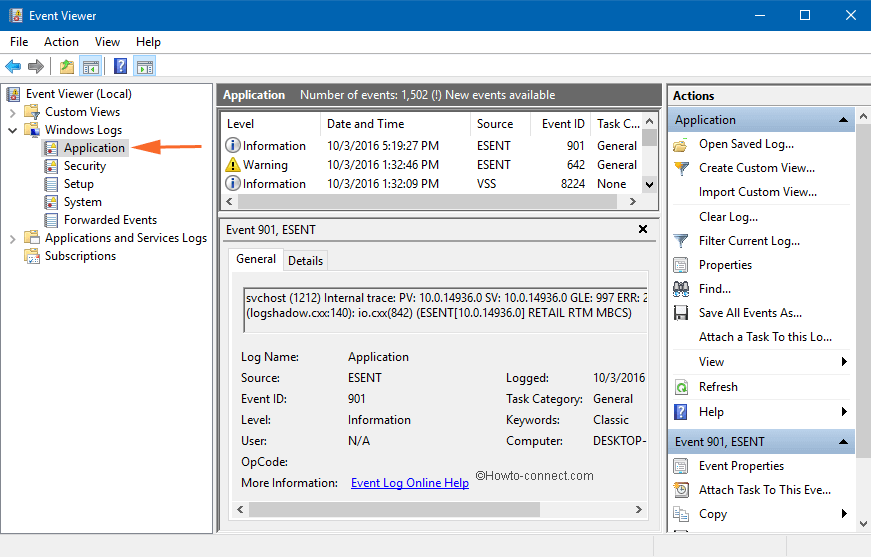Viewport: 871px width, 557px height.
Task: Select the General tab
Action: tap(256, 259)
